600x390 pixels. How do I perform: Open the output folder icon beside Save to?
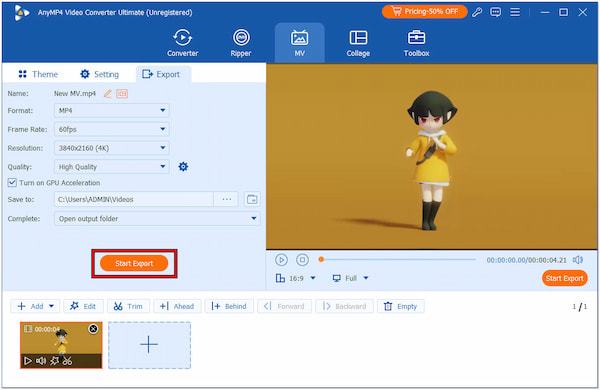click(x=252, y=199)
